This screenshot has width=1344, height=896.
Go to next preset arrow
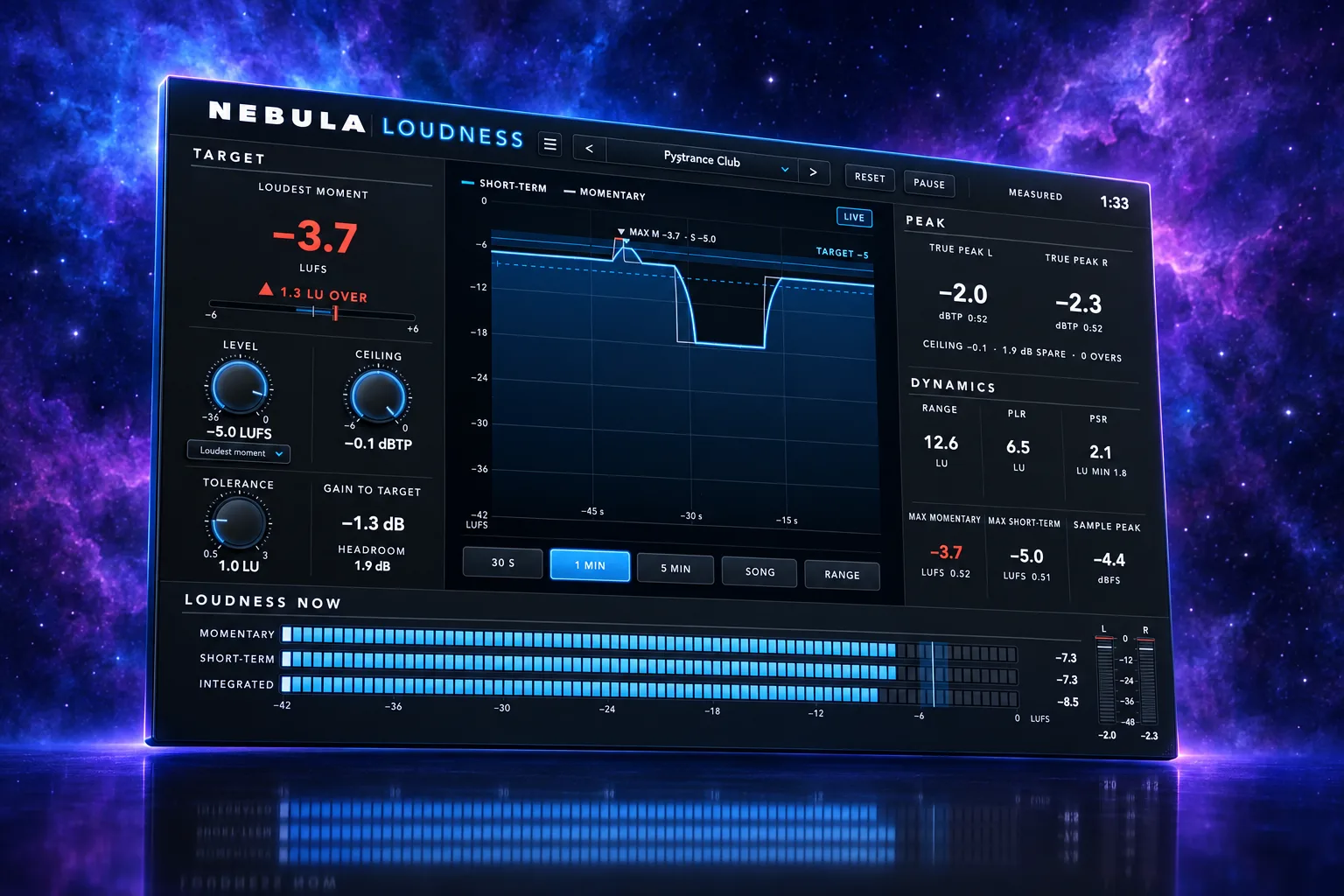pyautogui.click(x=813, y=171)
